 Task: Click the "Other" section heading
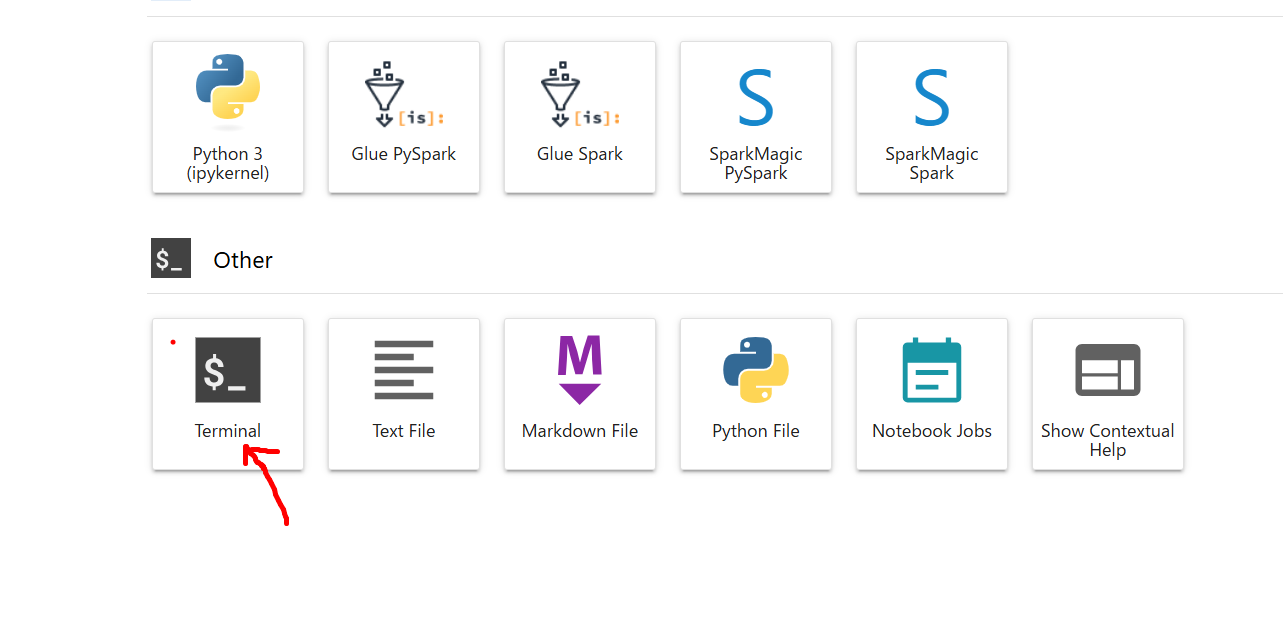(243, 260)
